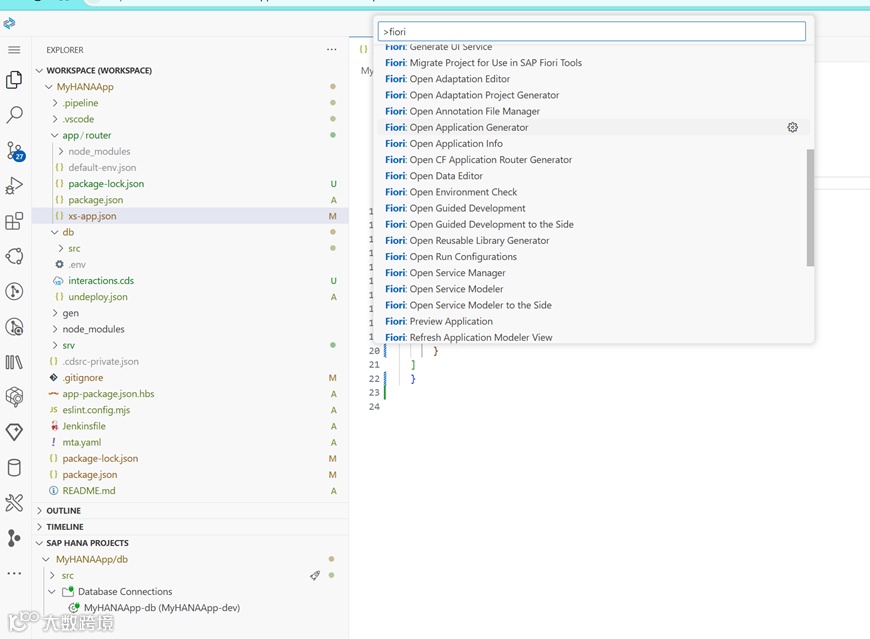Collapse the Database Connections node
Viewport: 870px width, 639px height.
(x=52, y=592)
